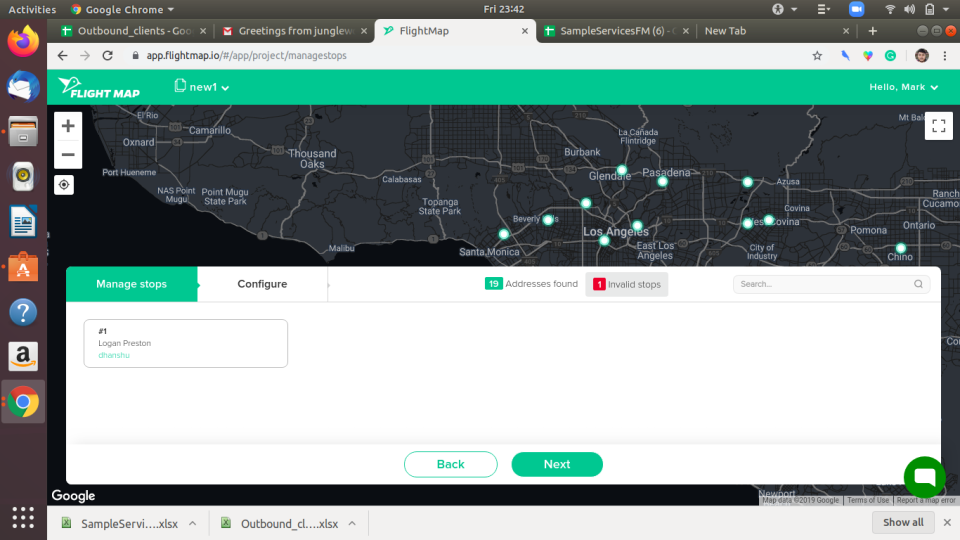This screenshot has width=960, height=540.
Task: Open LibreOffice Writer from dock
Action: point(23,222)
